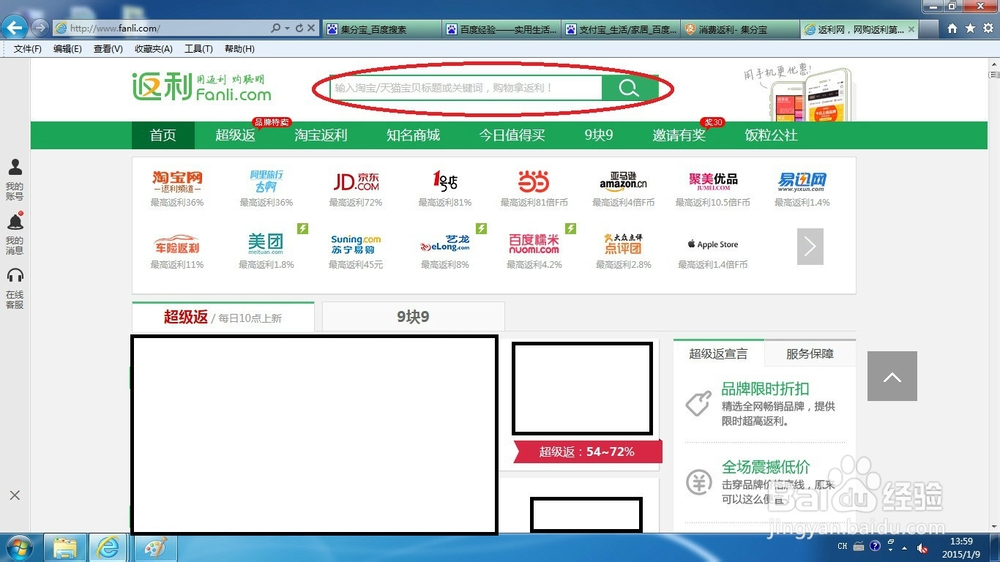The width and height of the screenshot is (1000, 562).
Task: Open the 编辑(E) menu
Action: (x=67, y=49)
